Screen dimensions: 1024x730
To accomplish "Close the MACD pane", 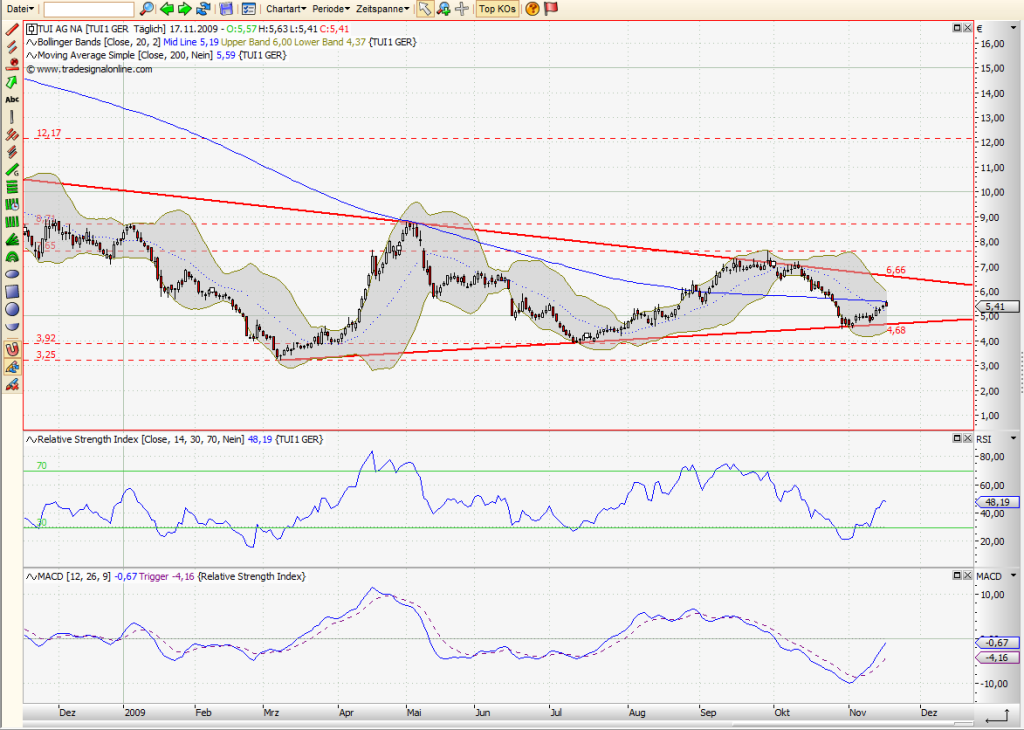I will click(967, 575).
